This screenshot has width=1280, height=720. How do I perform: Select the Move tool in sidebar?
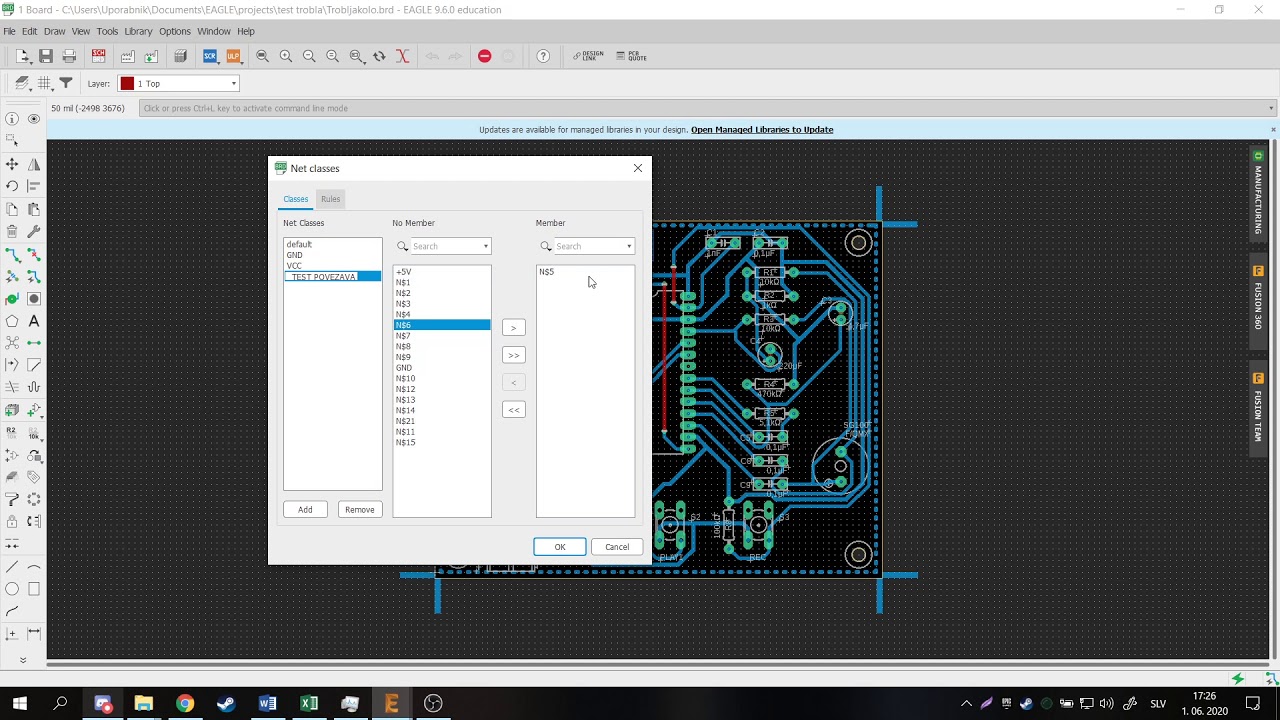coord(12,164)
